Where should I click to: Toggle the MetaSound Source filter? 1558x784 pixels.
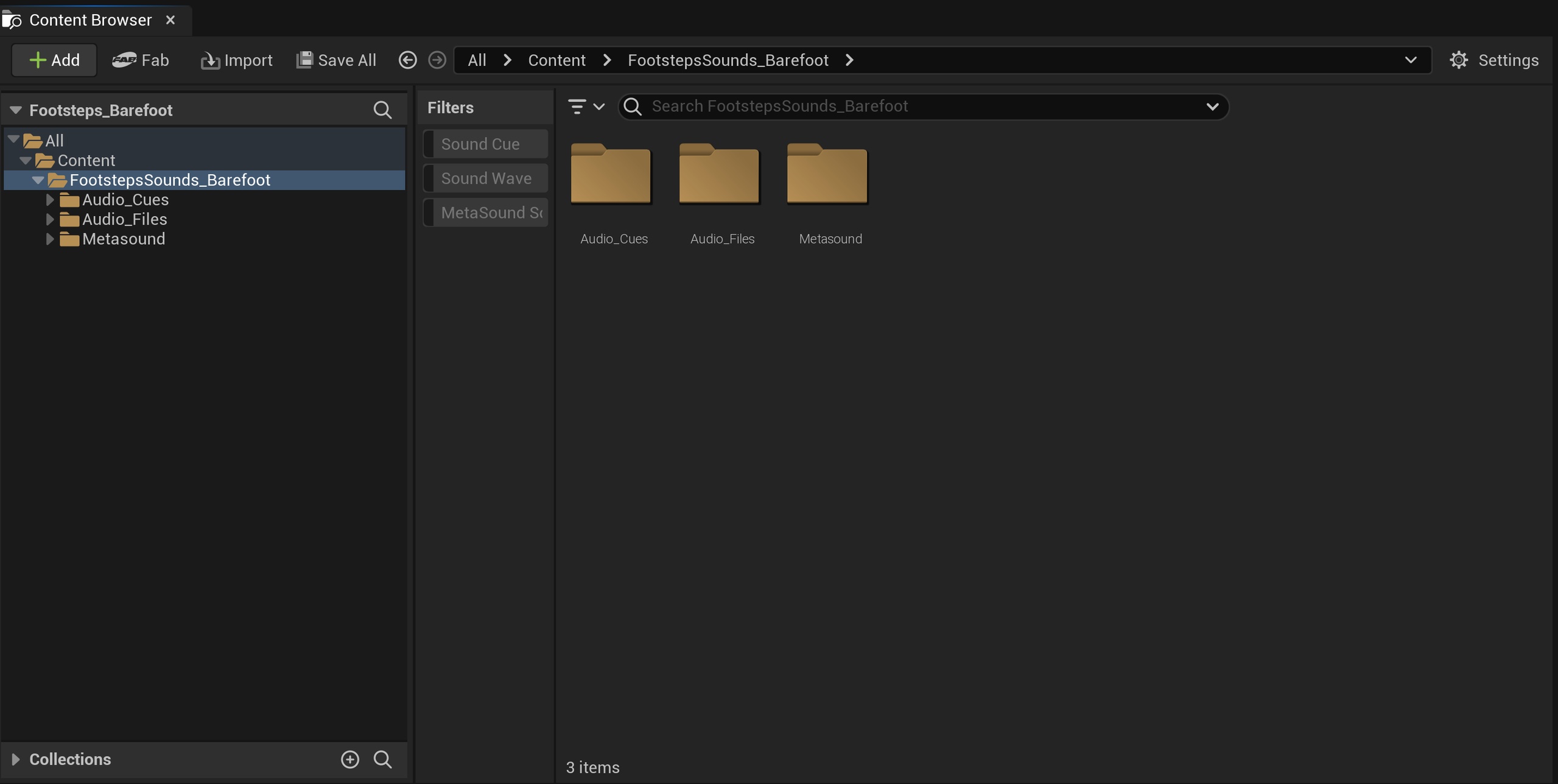click(x=485, y=212)
